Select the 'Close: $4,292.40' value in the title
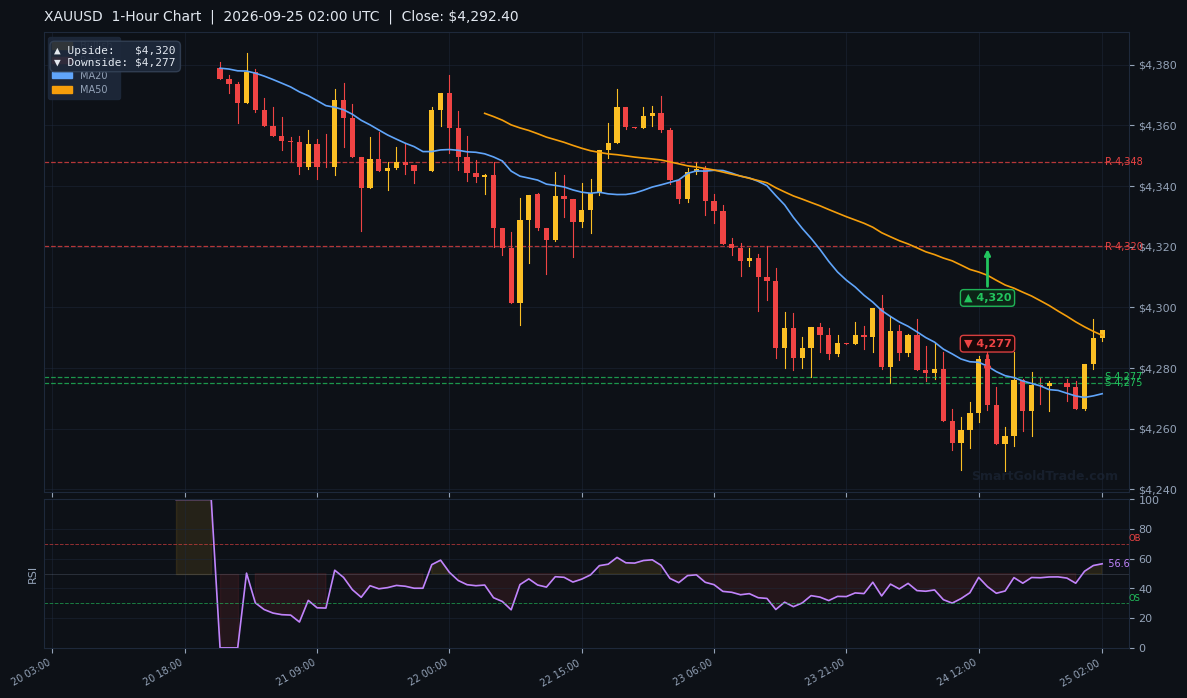1187x698 pixels. [460, 16]
